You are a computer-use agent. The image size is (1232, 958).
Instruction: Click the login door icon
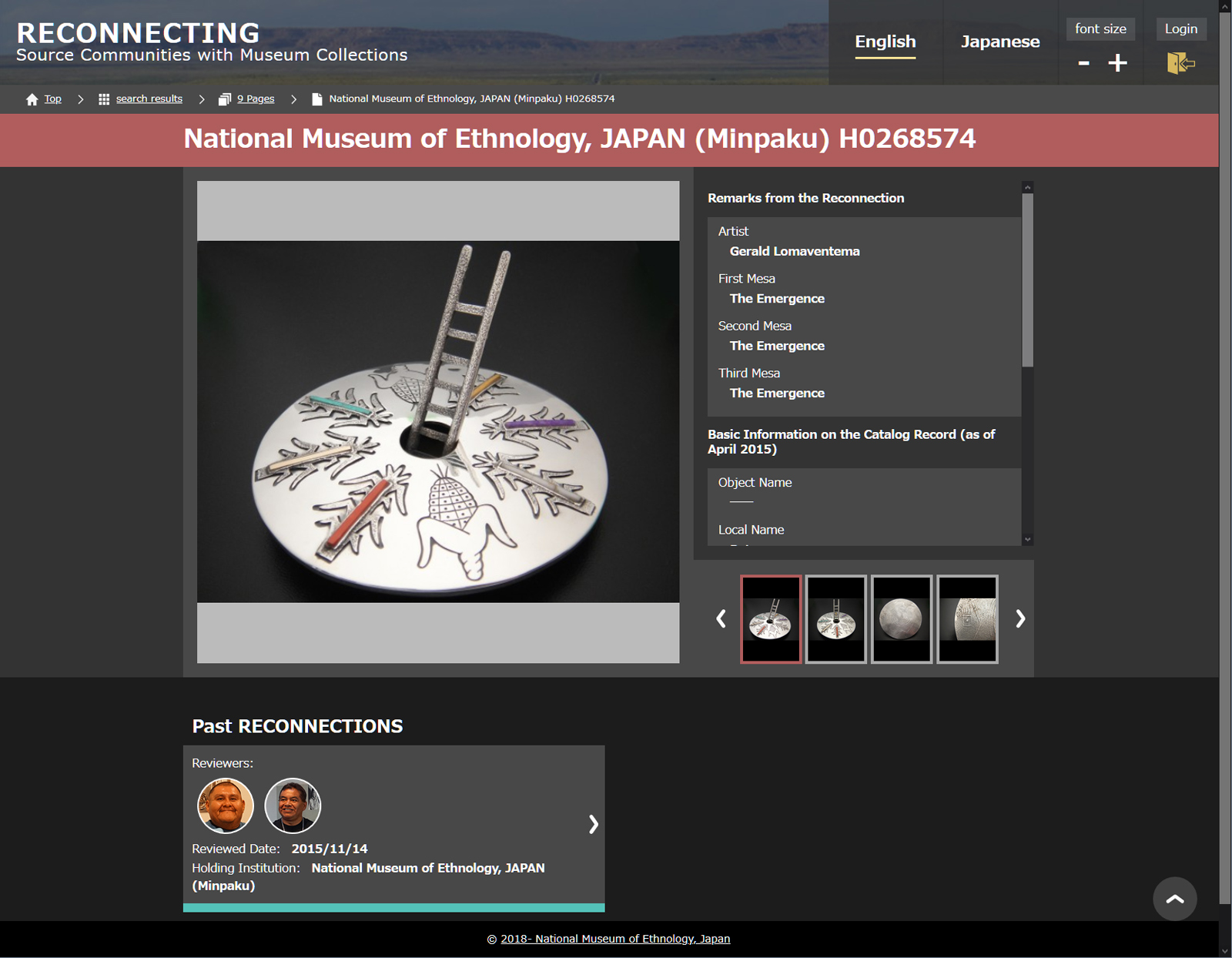point(1180,63)
